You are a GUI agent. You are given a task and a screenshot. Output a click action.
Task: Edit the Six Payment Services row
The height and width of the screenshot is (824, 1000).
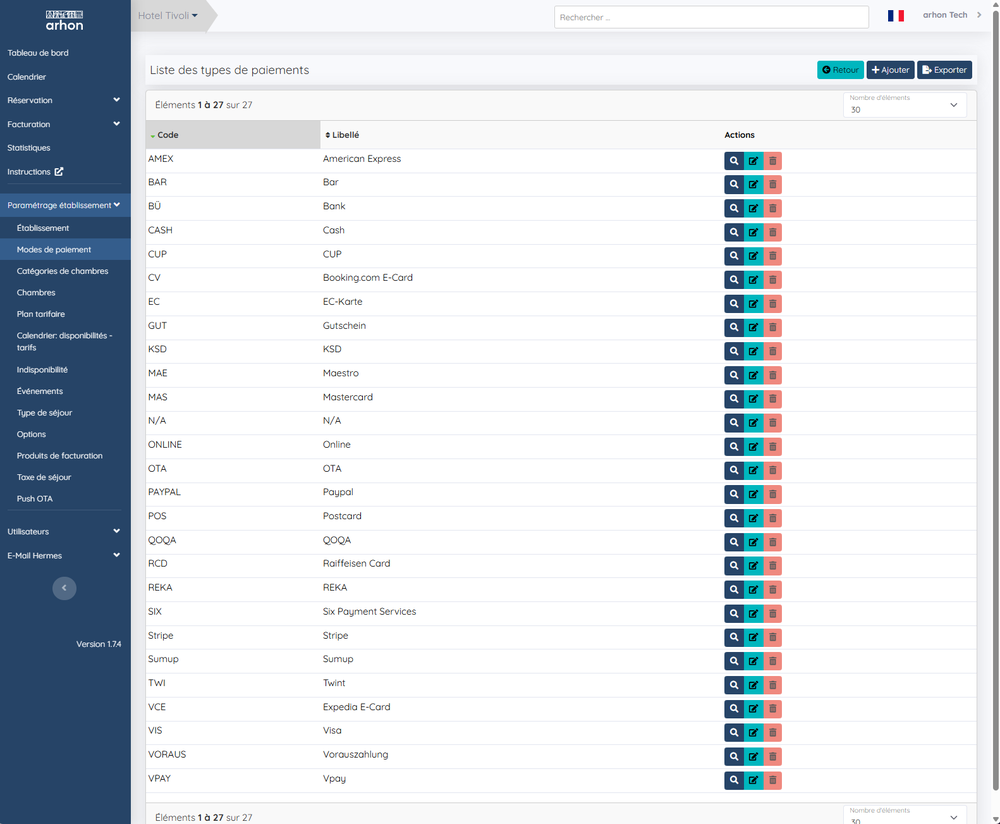pyautogui.click(x=753, y=613)
